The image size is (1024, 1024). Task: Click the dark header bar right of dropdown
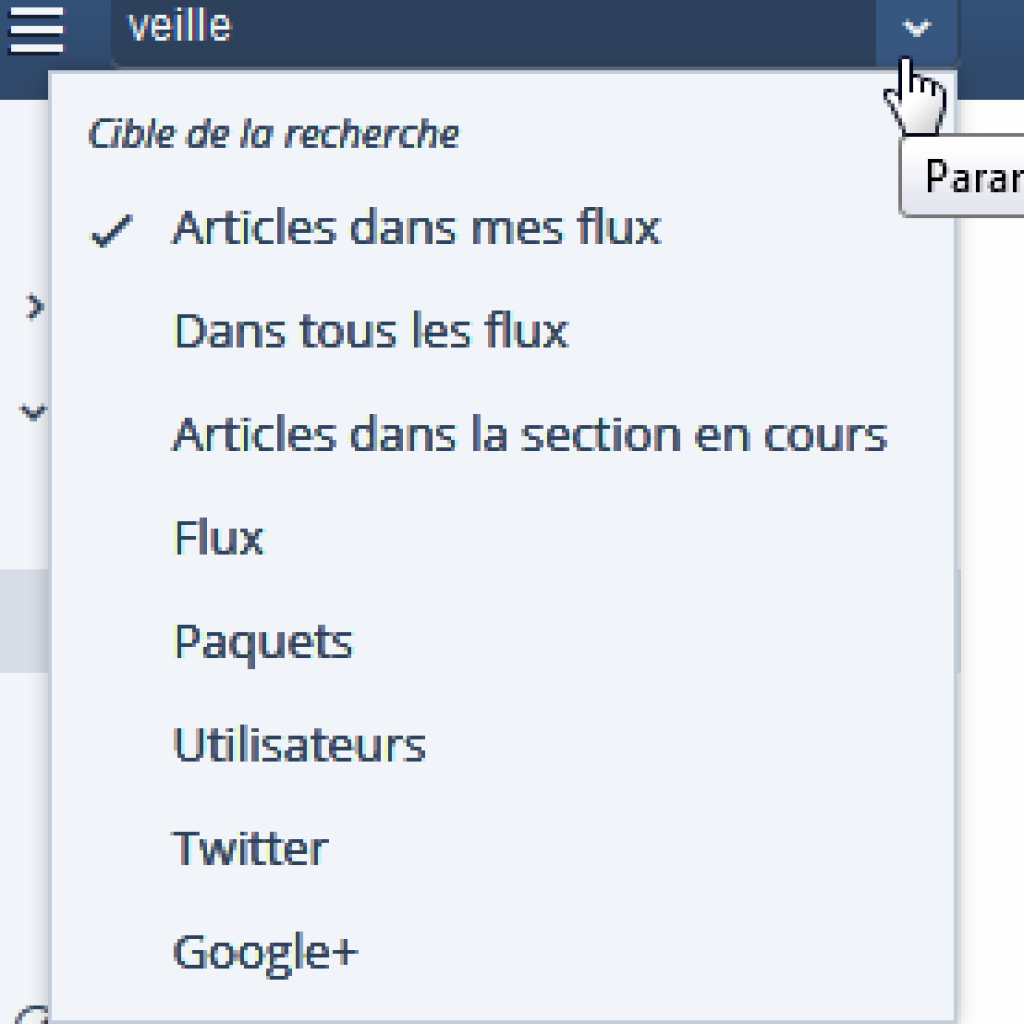991,50
